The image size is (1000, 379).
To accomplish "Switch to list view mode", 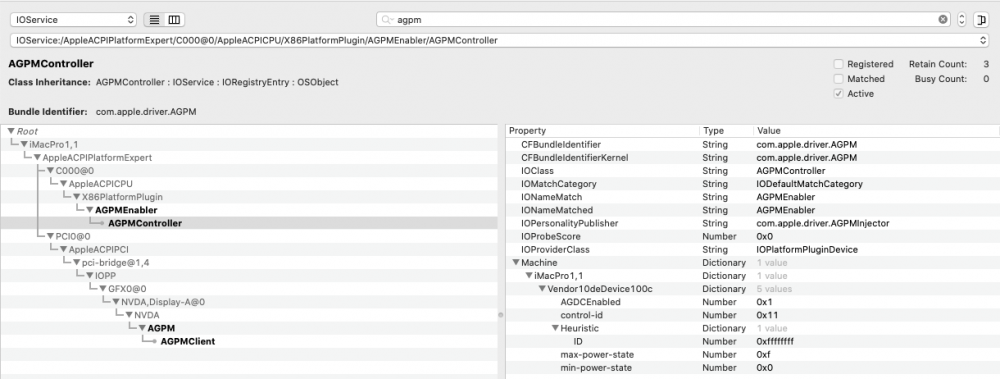I will coord(154,20).
